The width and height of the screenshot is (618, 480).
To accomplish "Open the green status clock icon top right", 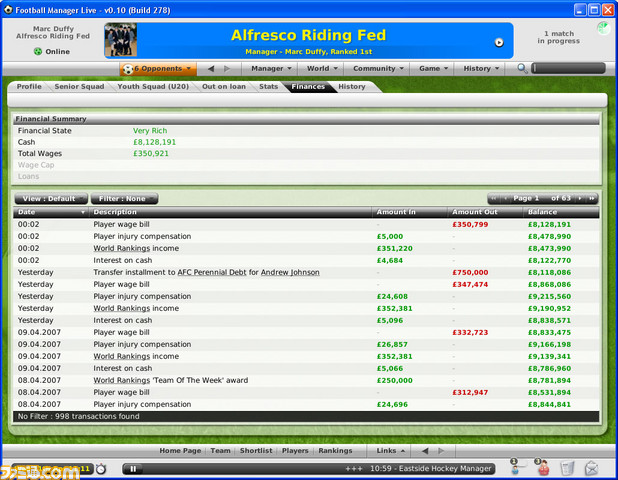I will pos(603,28).
